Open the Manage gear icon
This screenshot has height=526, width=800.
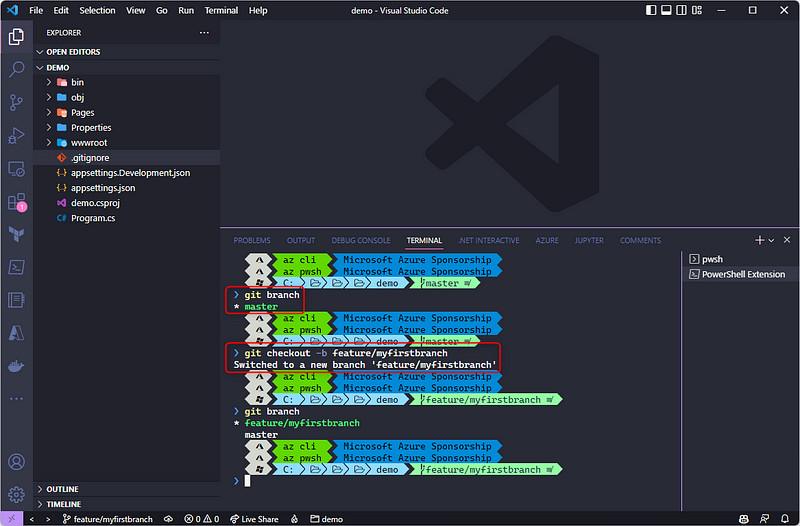pos(16,494)
